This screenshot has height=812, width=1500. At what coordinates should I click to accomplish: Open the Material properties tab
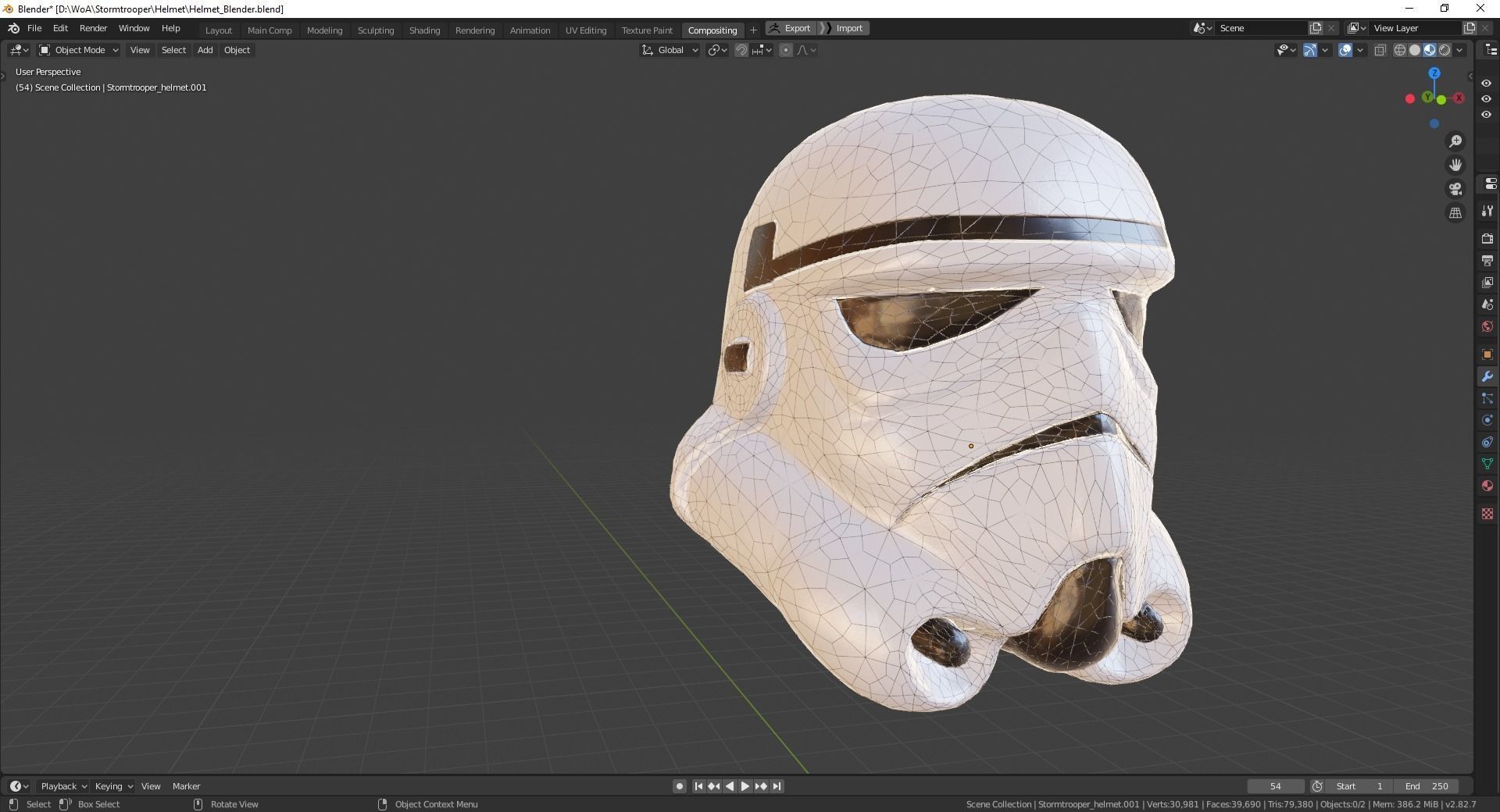1487,486
